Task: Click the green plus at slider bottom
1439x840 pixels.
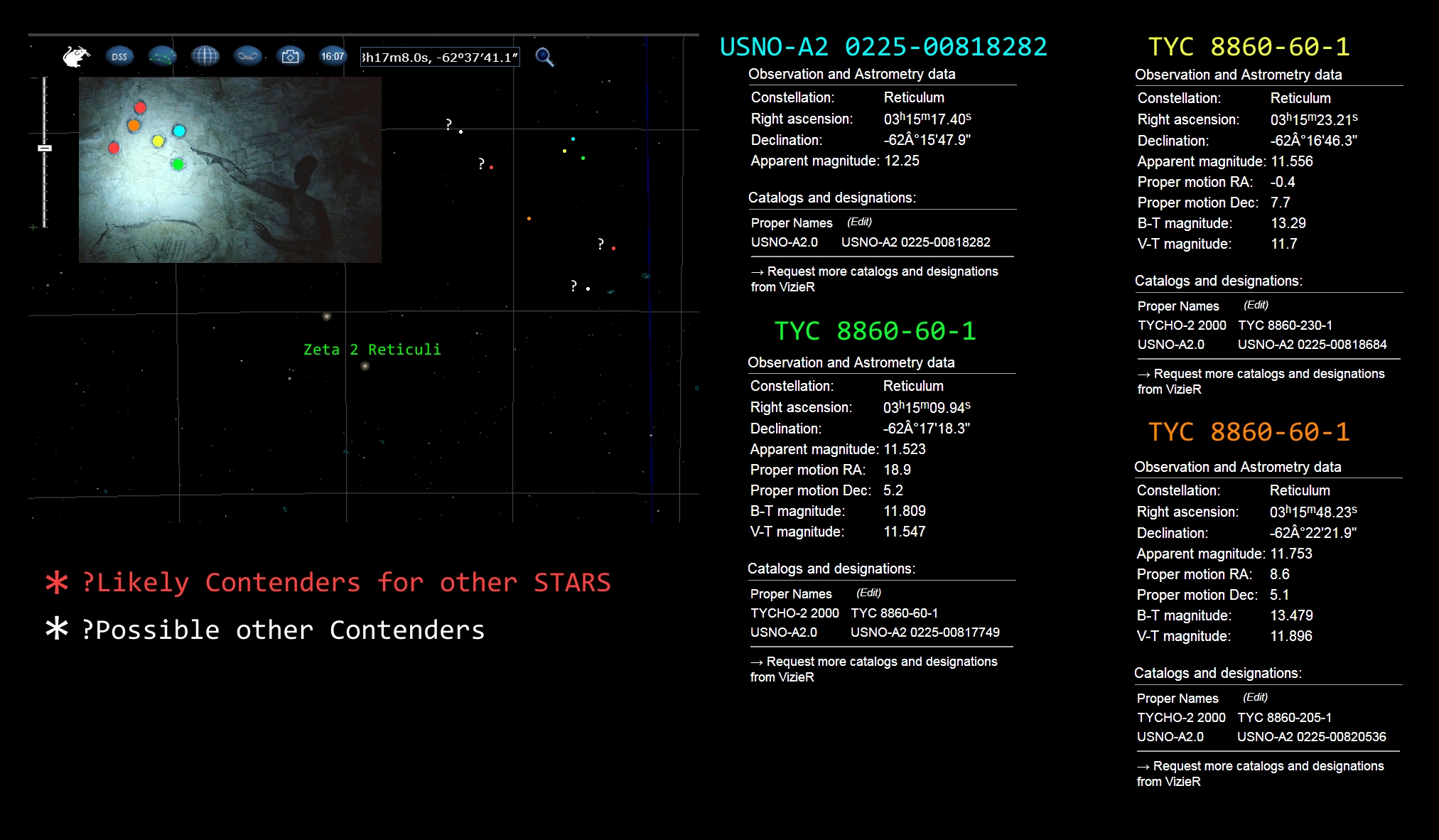Action: pyautogui.click(x=33, y=227)
